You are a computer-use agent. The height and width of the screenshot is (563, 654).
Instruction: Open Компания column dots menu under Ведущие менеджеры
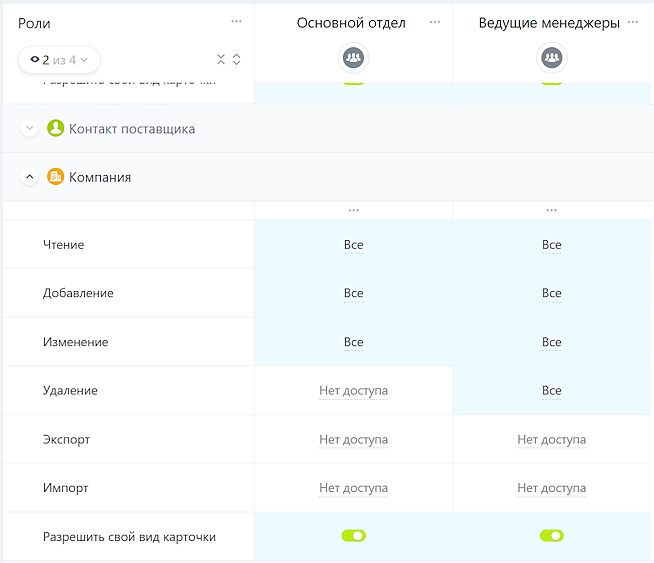coord(551,210)
